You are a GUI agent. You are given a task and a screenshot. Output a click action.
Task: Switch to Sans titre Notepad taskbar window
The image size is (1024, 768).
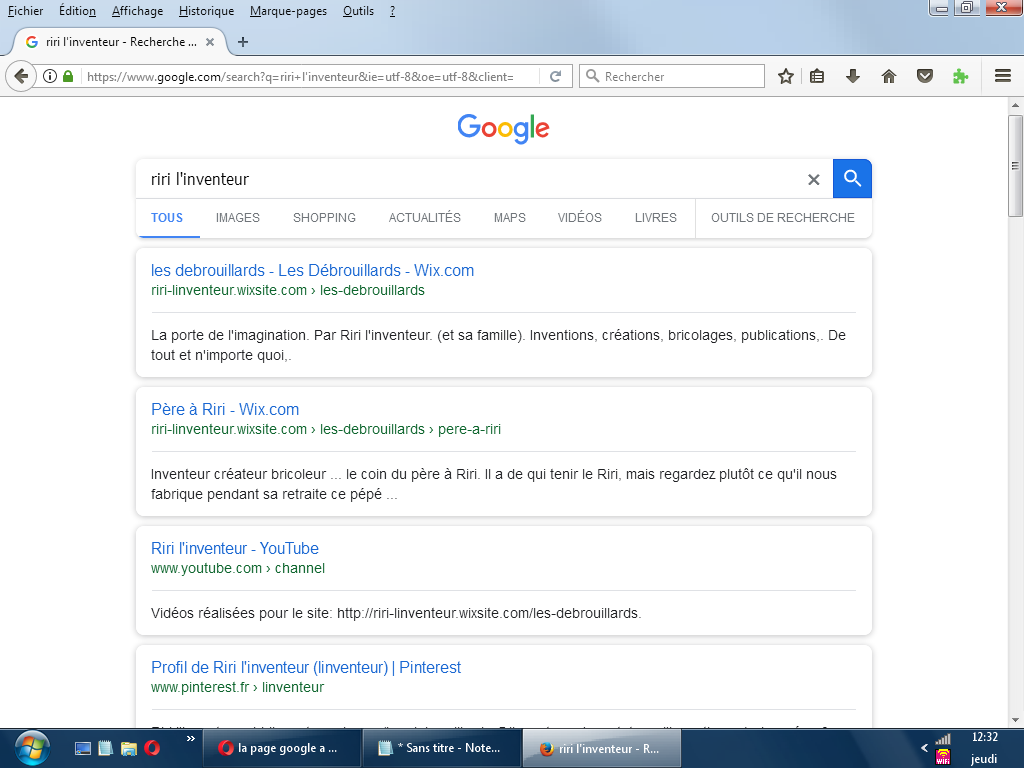coord(441,748)
